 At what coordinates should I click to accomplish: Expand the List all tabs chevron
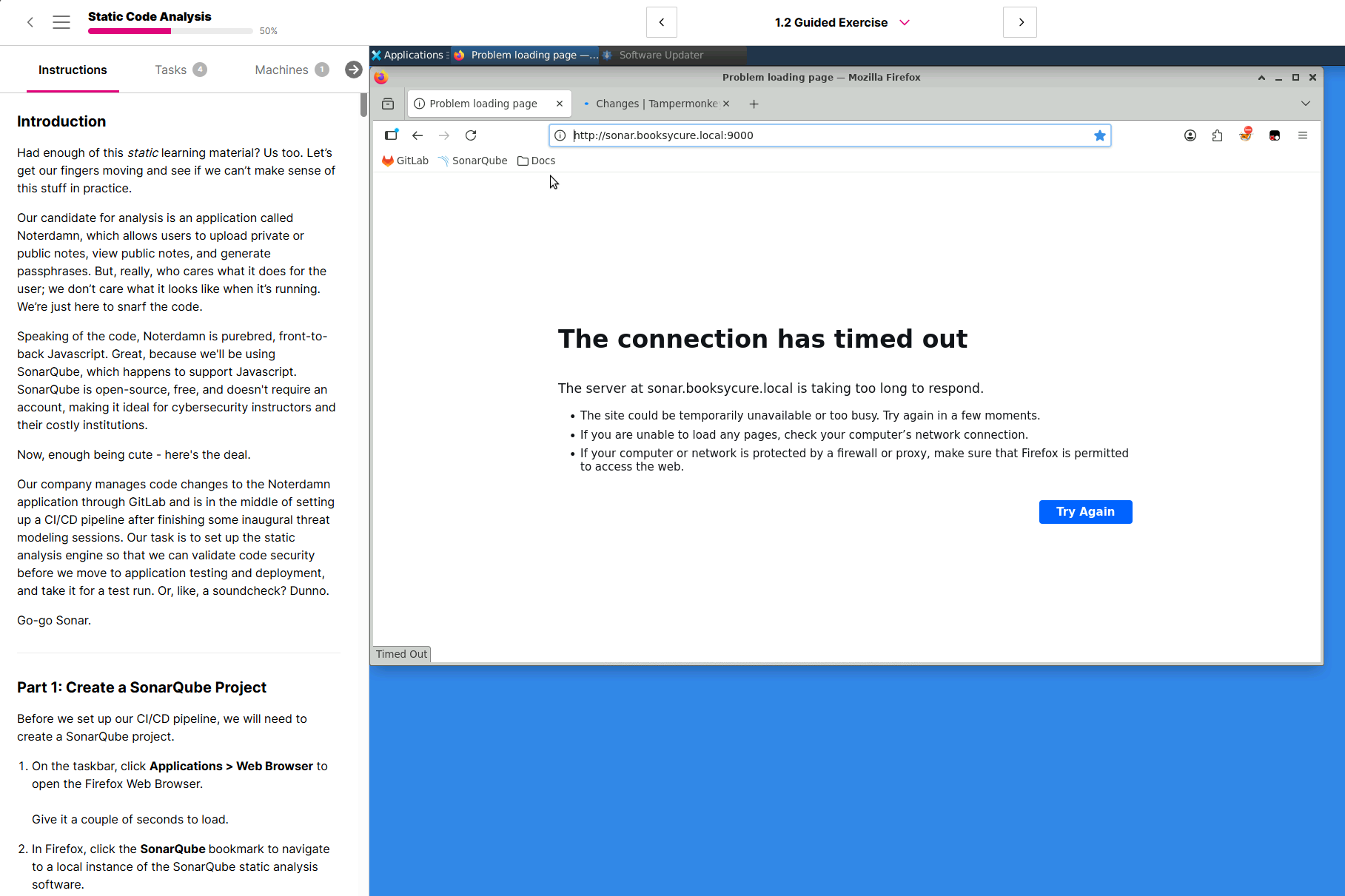(x=1306, y=104)
